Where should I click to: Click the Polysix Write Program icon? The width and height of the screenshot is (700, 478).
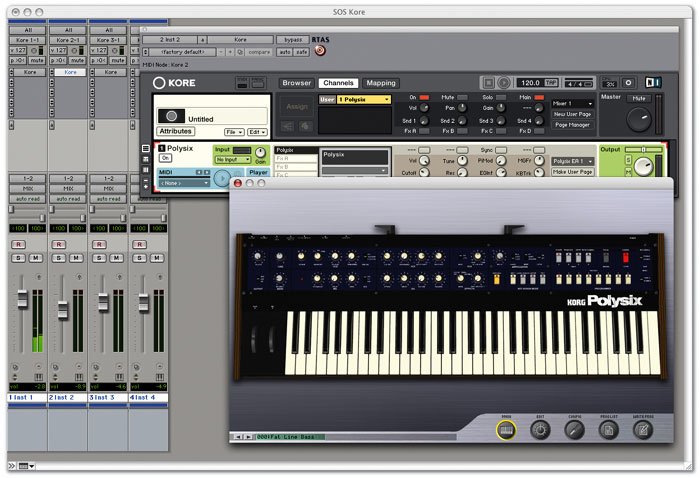643,430
